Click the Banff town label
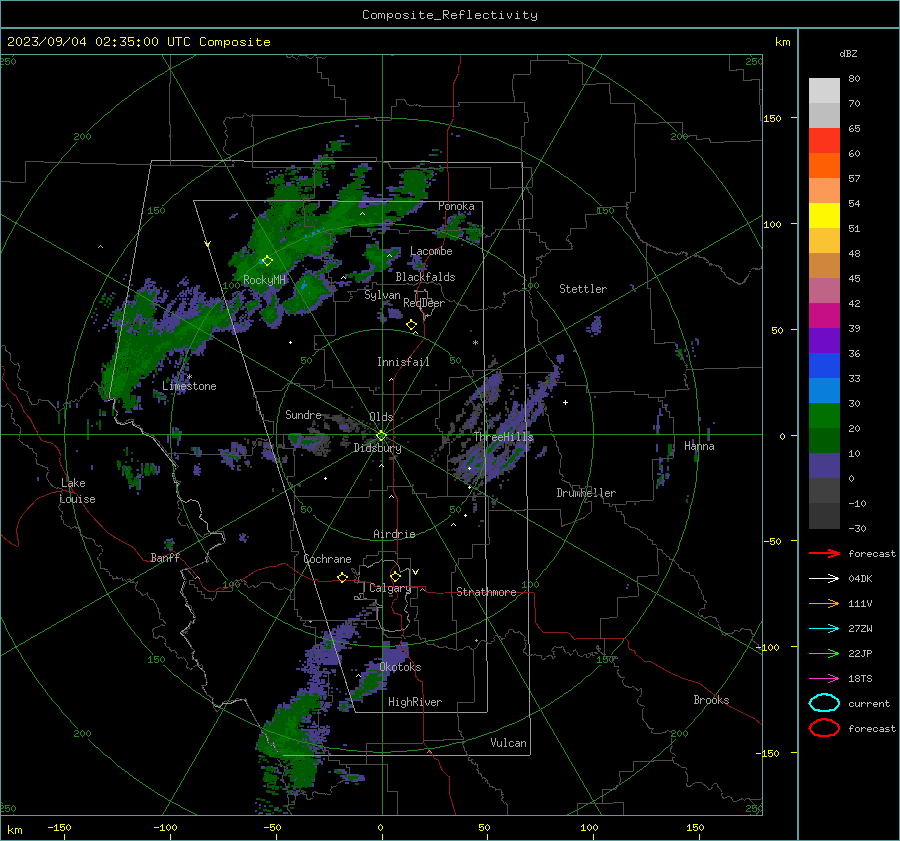 point(165,557)
